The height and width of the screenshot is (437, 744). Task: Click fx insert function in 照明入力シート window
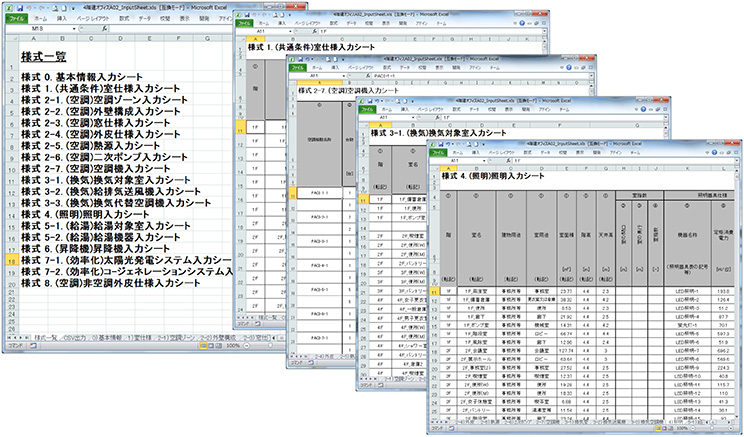pyautogui.click(x=509, y=161)
